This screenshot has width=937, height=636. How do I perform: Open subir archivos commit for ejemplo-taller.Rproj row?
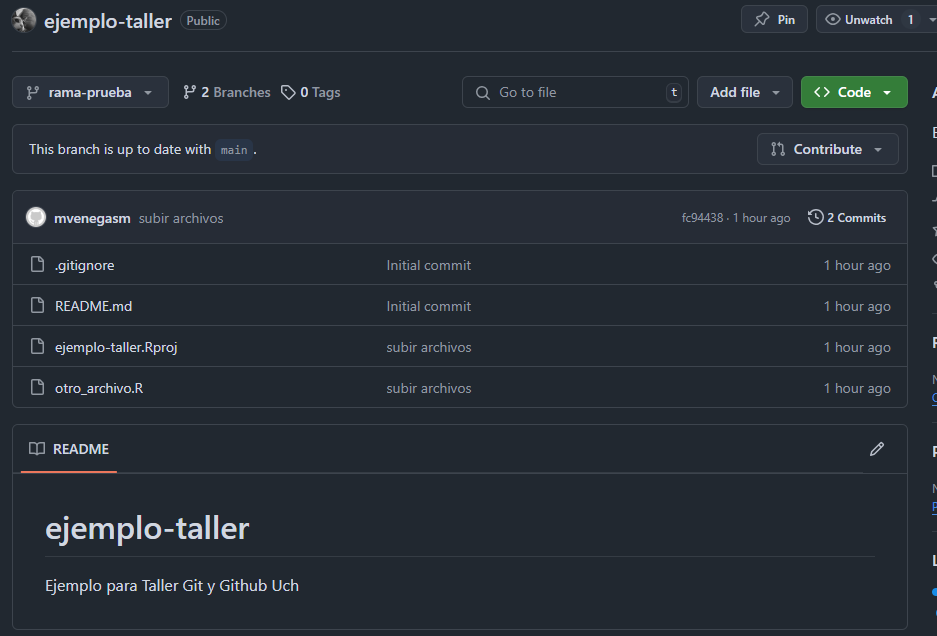pos(428,347)
